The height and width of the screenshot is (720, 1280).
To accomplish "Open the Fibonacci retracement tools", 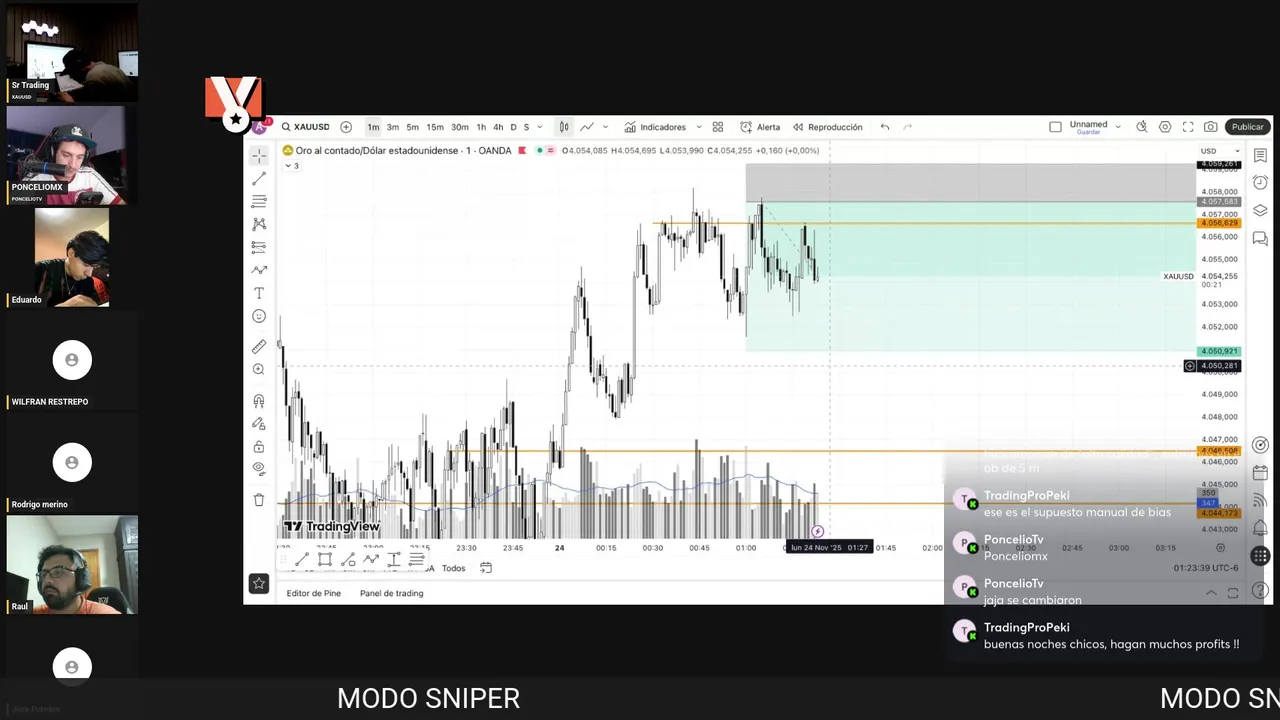I will click(259, 201).
